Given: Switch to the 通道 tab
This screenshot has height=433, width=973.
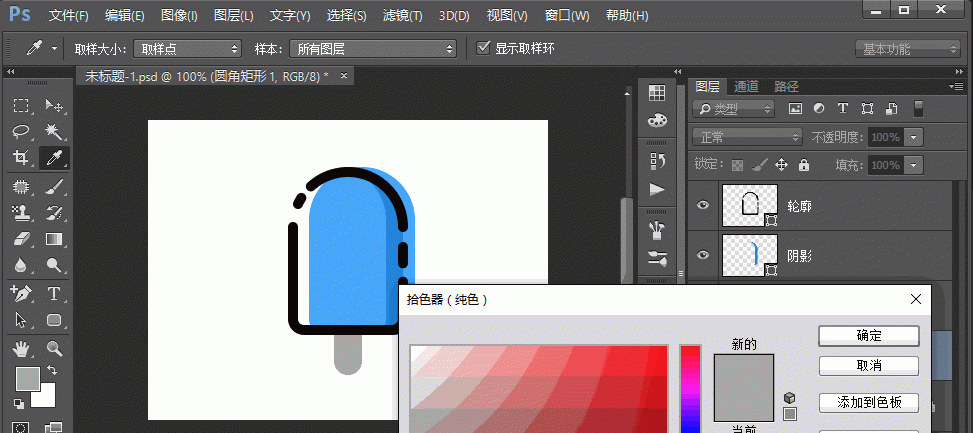Looking at the screenshot, I should 746,87.
